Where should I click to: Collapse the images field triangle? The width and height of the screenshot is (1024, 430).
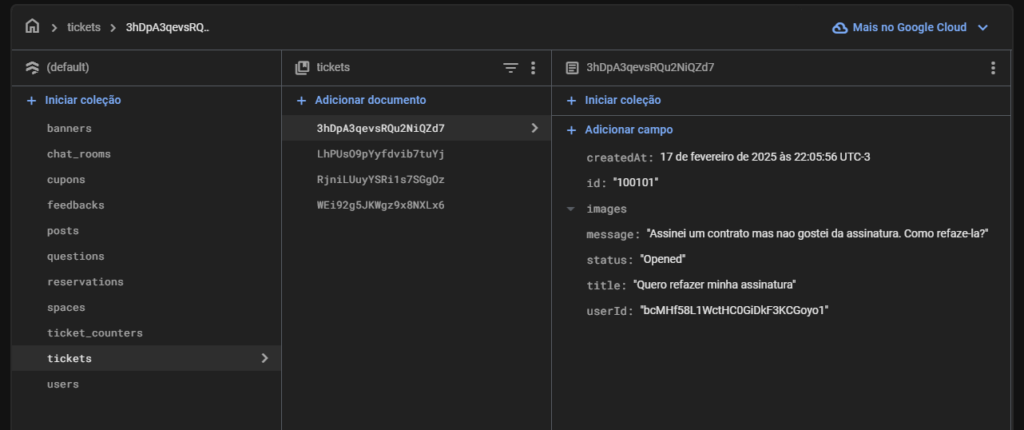(571, 209)
